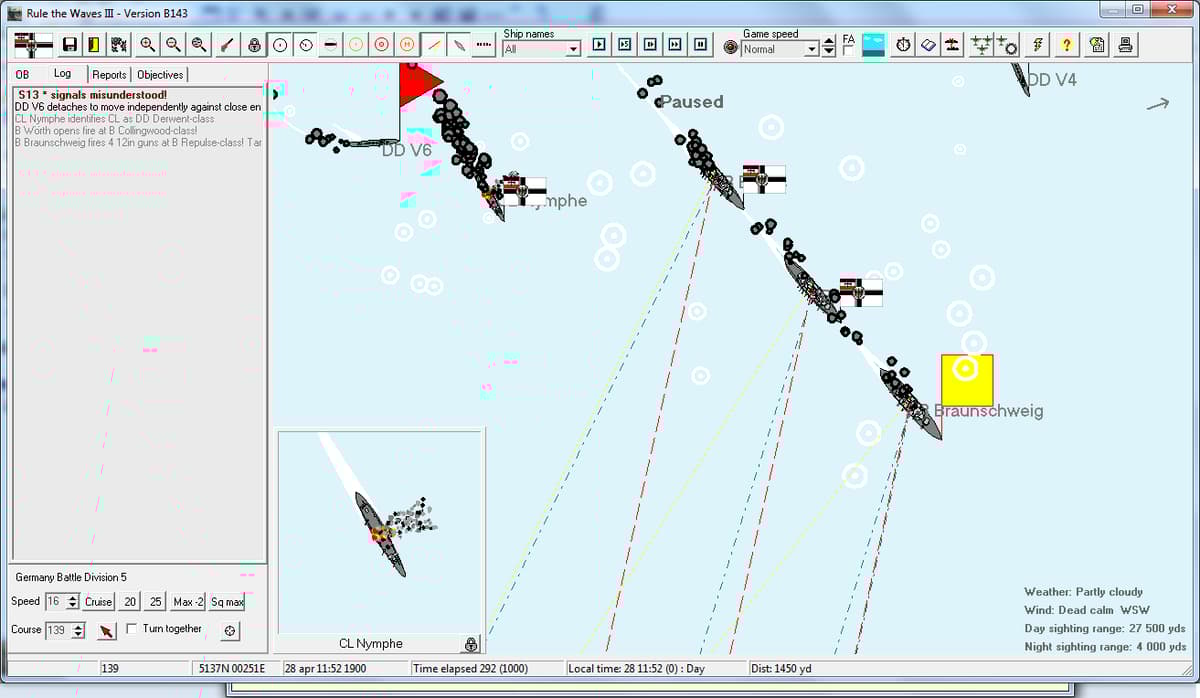1200x698 pixels.
Task: Enable the Turn together checkbox
Action: pos(133,630)
